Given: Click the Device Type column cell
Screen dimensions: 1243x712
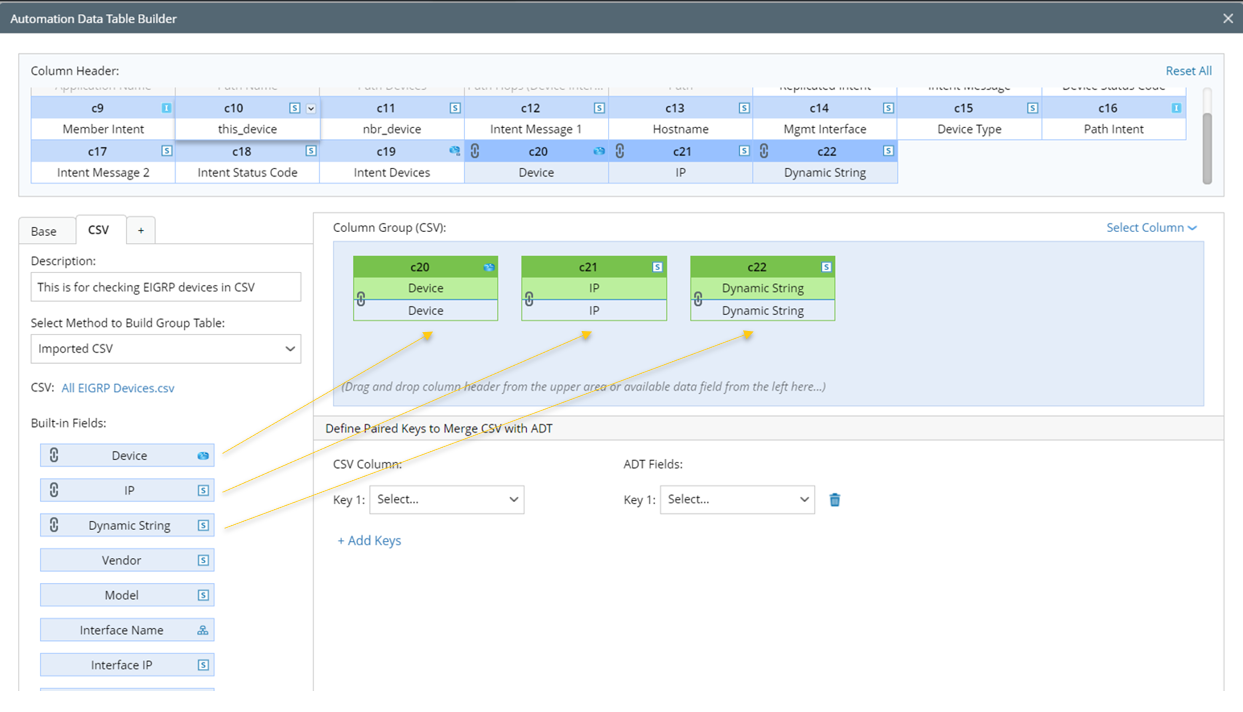Looking at the screenshot, I should point(969,129).
